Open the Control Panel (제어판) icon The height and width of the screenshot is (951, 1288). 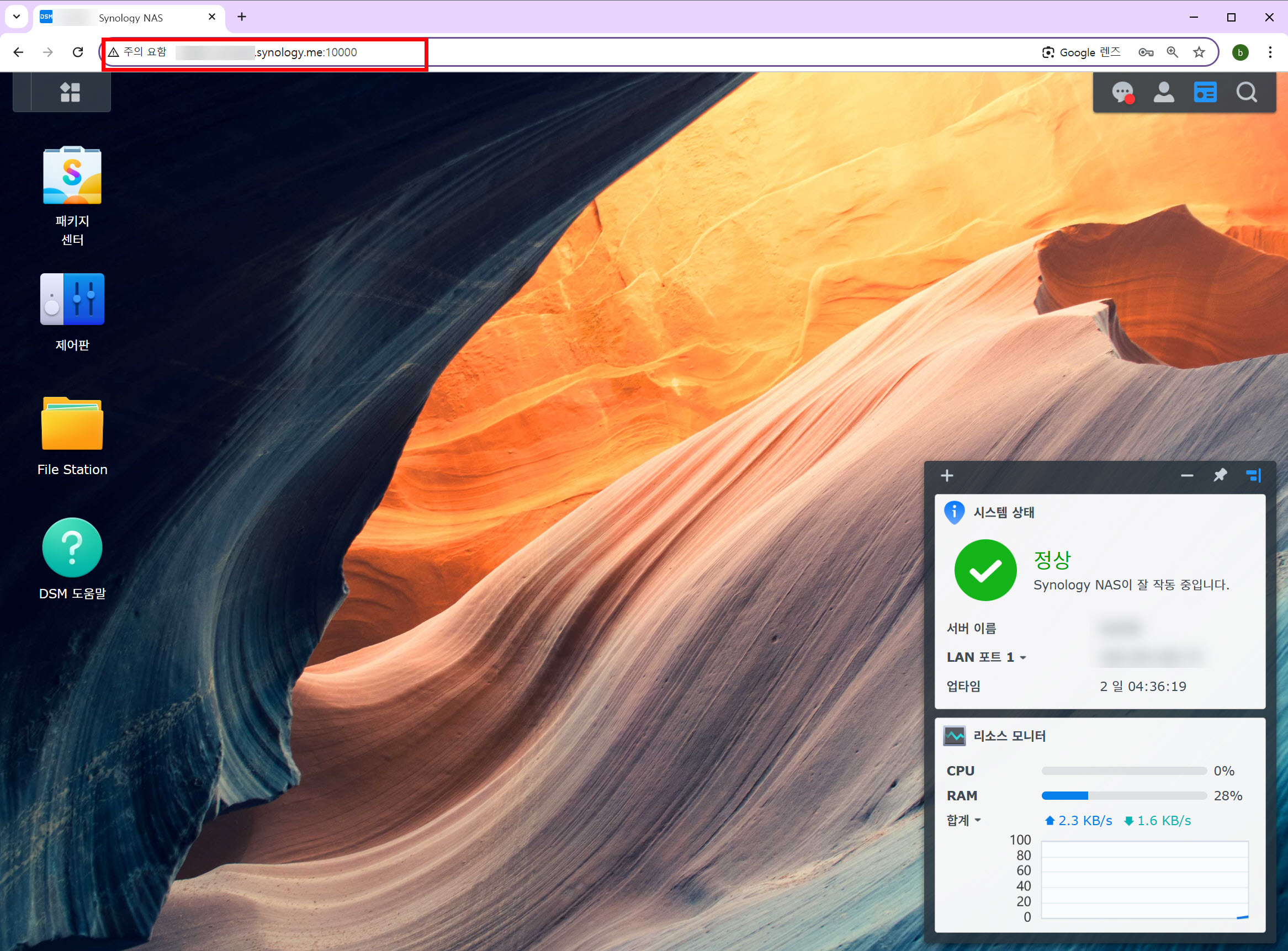click(x=72, y=299)
